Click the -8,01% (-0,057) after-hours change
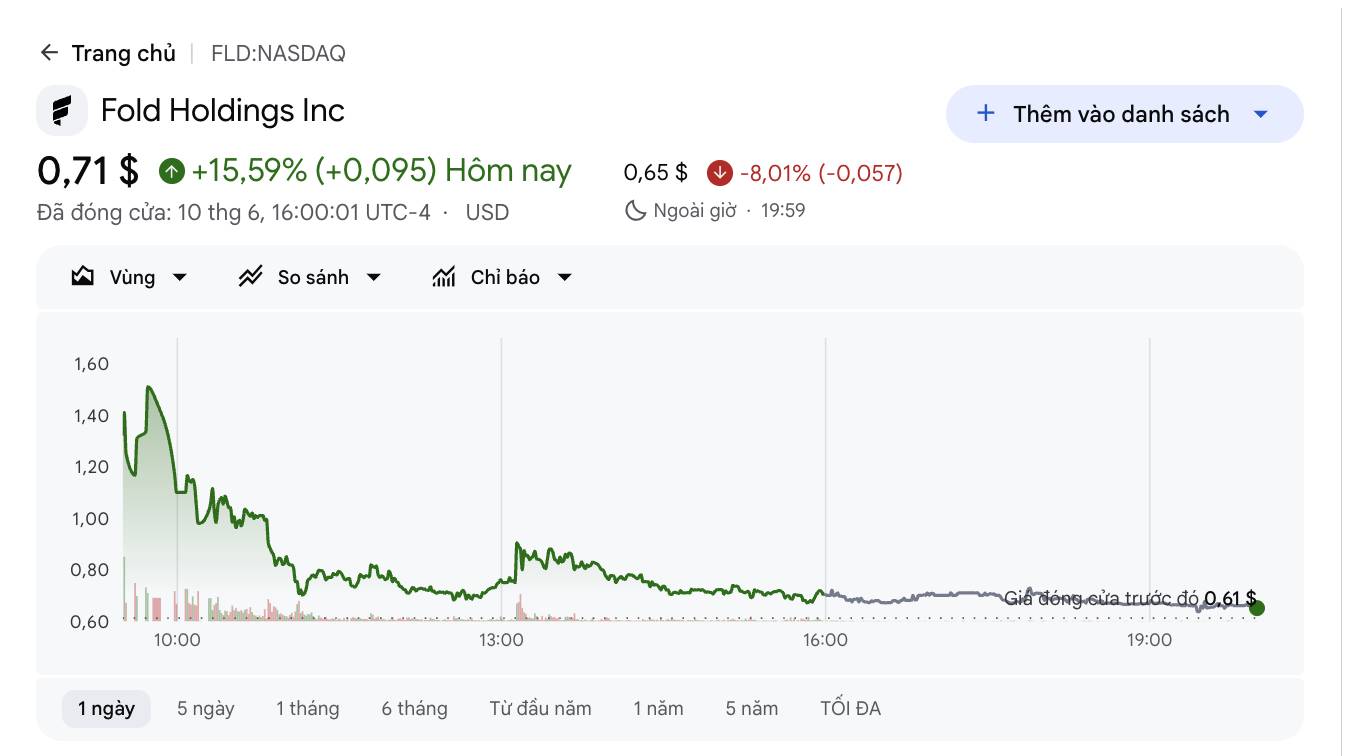 (x=821, y=173)
